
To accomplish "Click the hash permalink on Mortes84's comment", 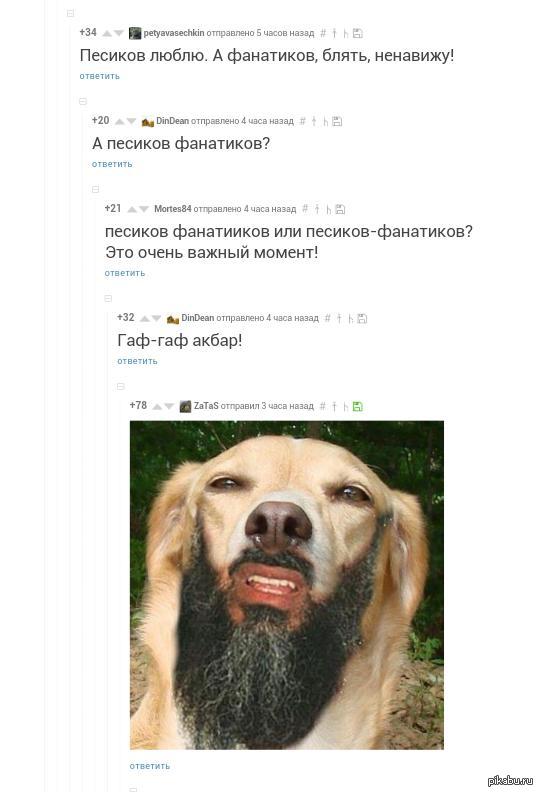I will [305, 209].
